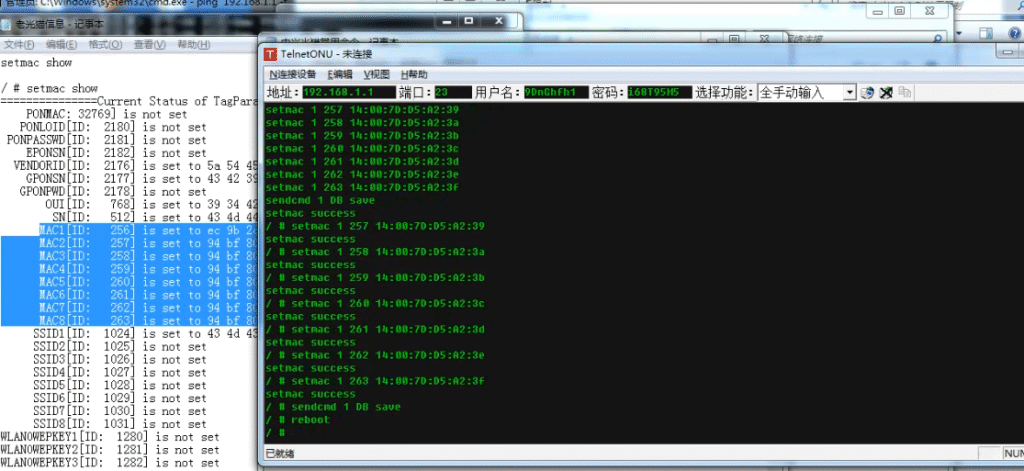This screenshot has height=471, width=1024.
Task: Focus the 密码 field in TelnetONU
Action: click(x=659, y=92)
